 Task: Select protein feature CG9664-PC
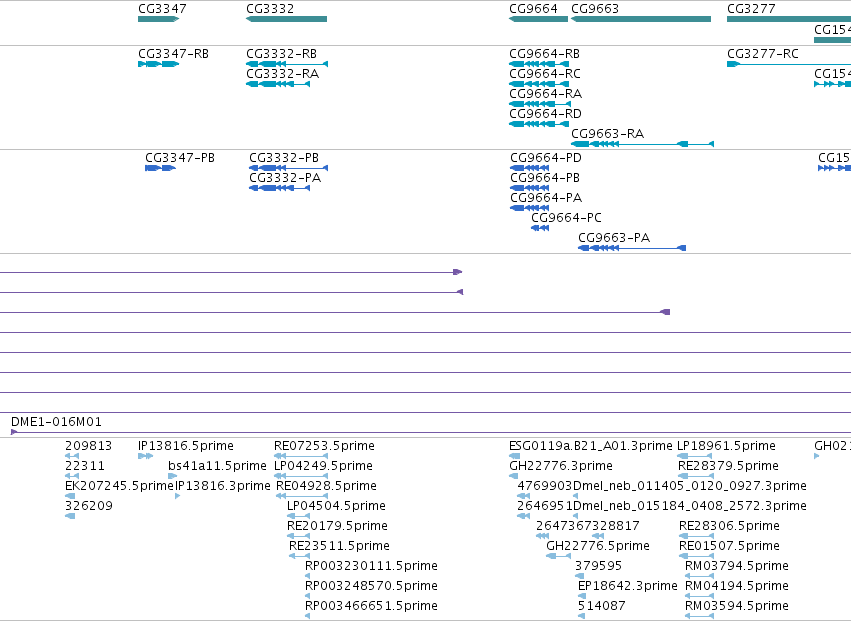(x=540, y=228)
